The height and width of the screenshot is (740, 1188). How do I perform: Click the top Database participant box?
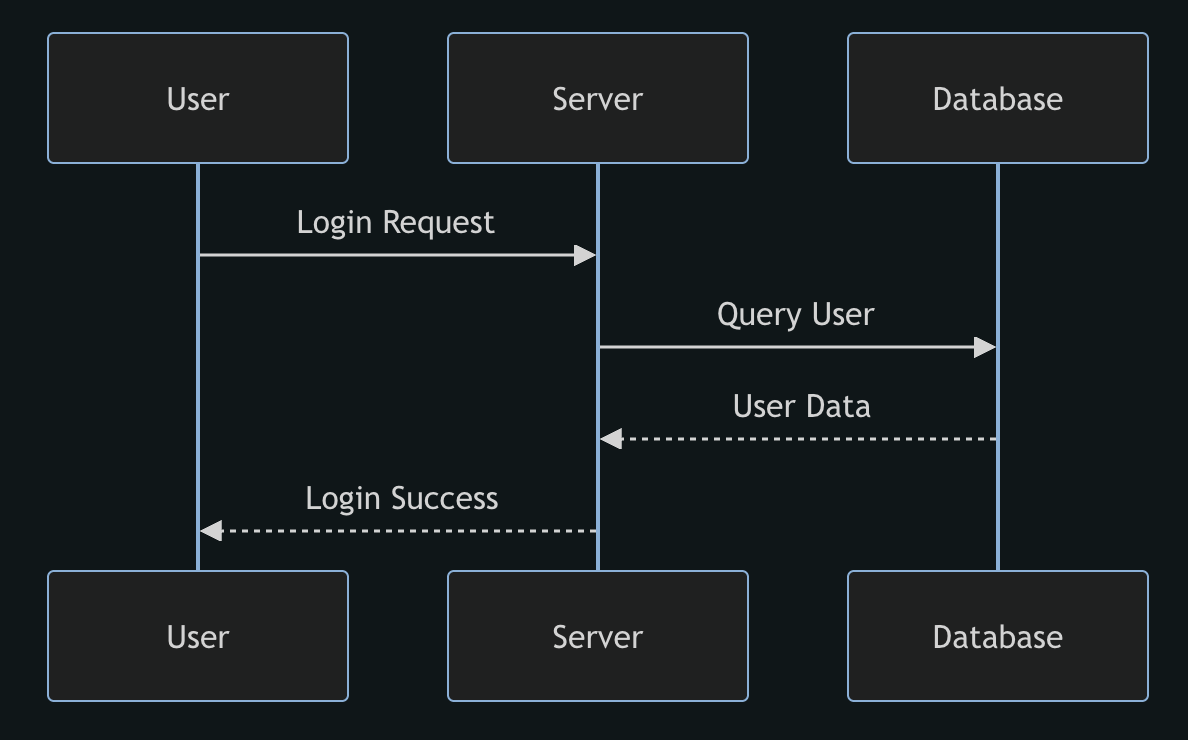point(998,98)
